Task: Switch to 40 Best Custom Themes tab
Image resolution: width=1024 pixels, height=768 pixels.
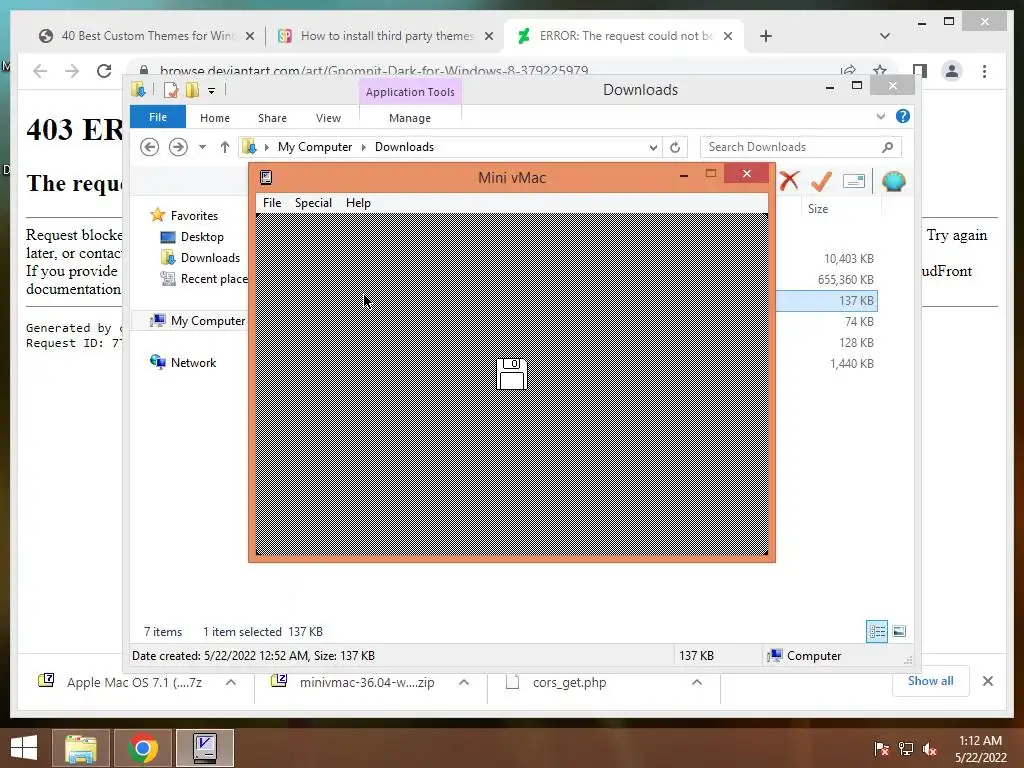Action: 148,36
